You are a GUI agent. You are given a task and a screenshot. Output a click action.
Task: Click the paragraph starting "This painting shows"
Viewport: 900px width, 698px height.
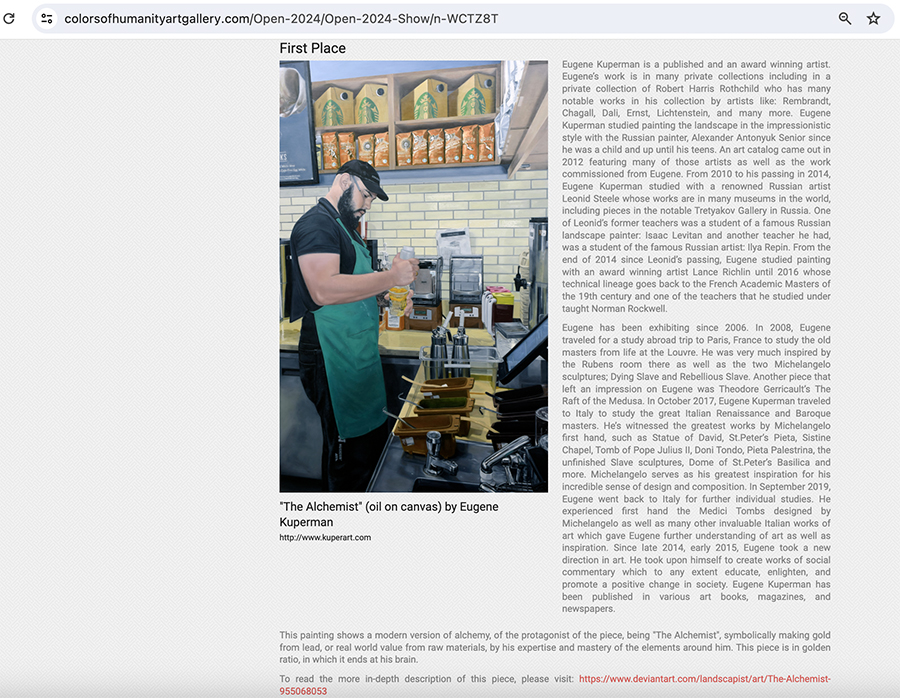554,647
